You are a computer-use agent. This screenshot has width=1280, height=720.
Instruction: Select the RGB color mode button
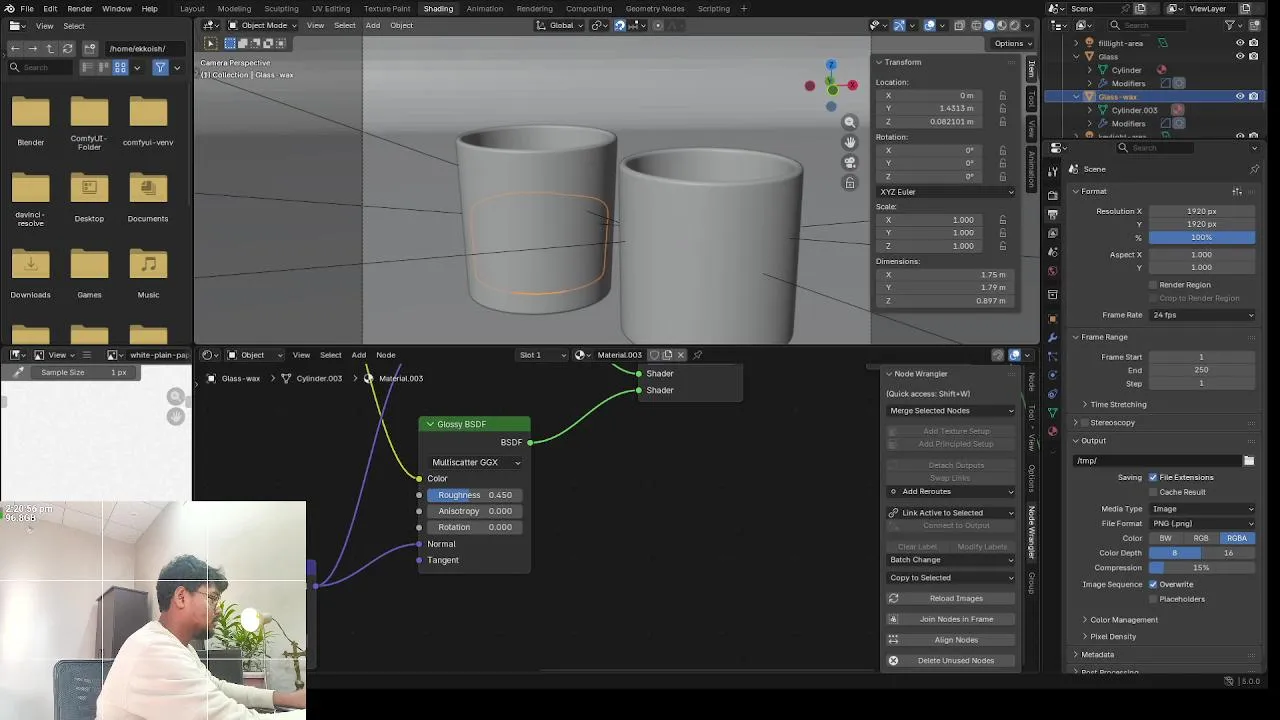tap(1201, 538)
